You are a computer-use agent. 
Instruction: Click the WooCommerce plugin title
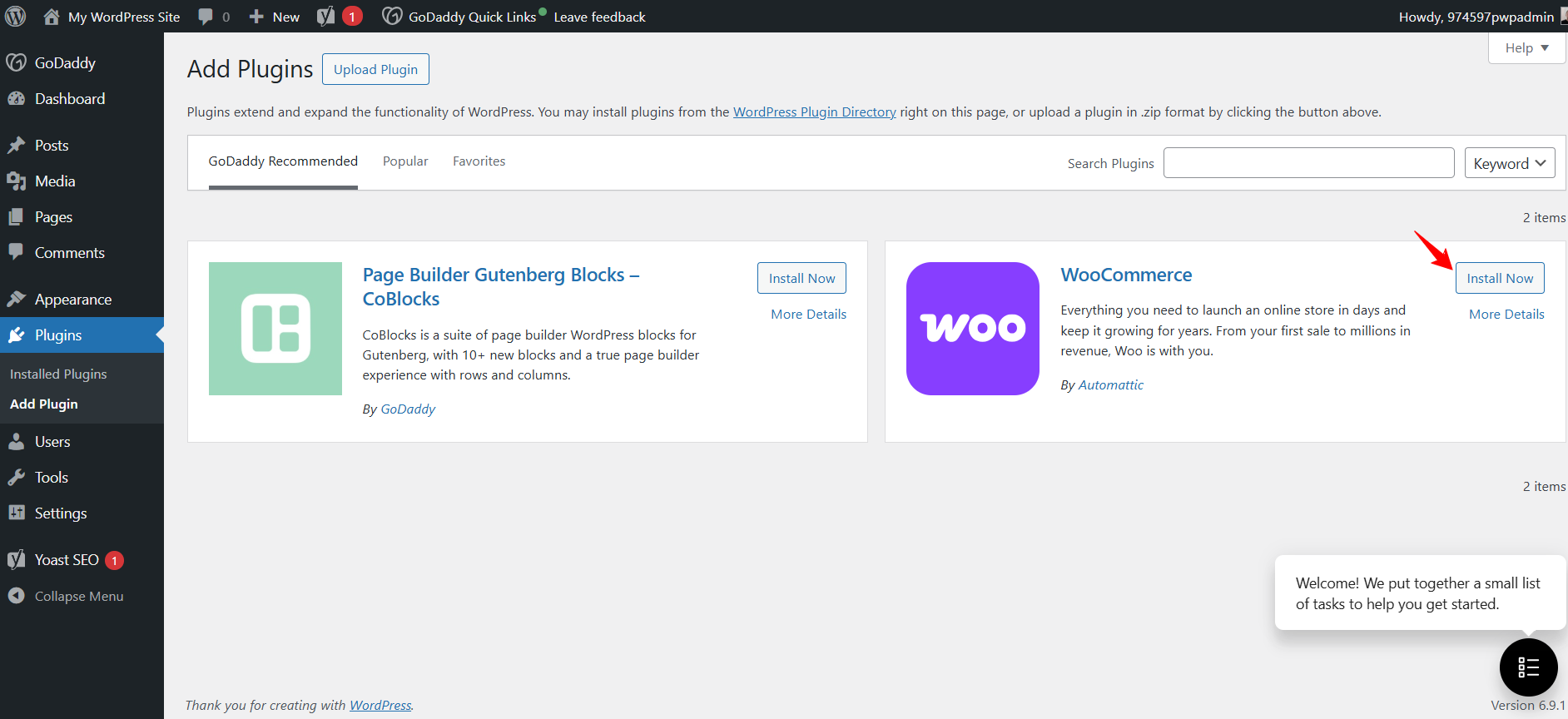tap(1126, 275)
